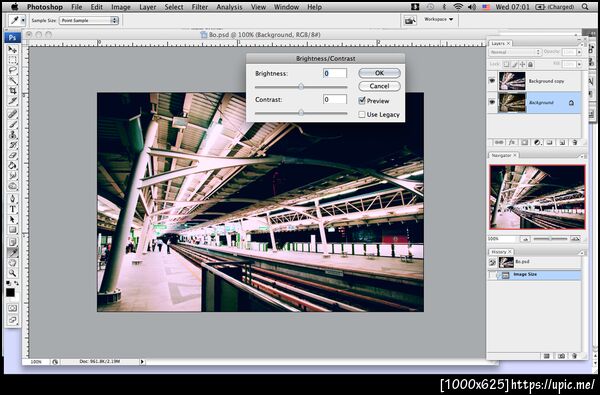Open the Opacity slider arrow
Viewport: 600px width, 395px height.
[x=579, y=52]
